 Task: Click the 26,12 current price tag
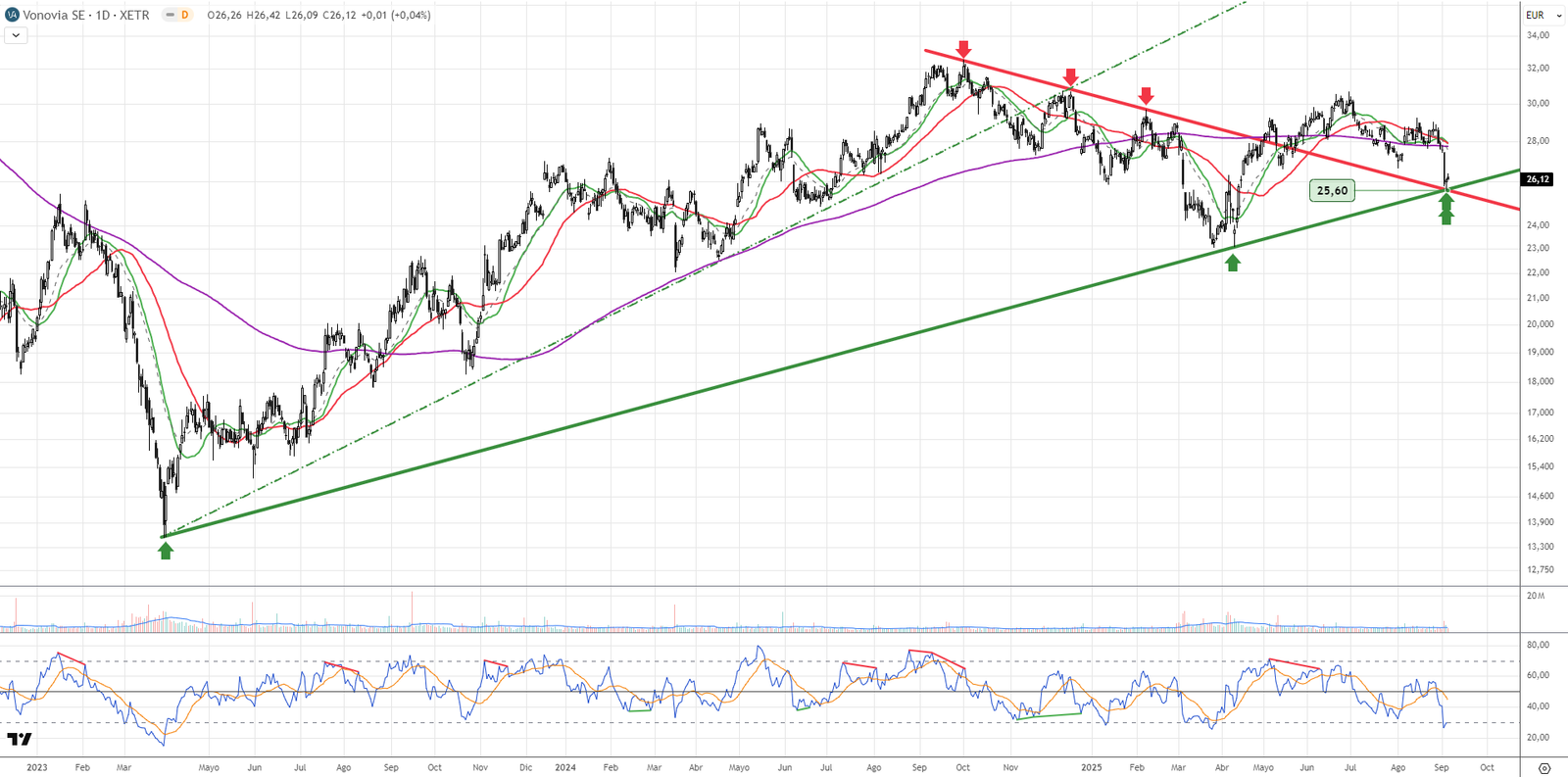click(x=1537, y=179)
